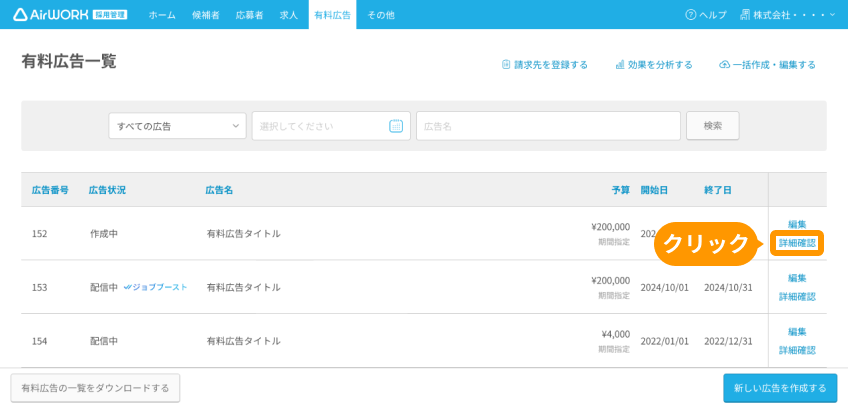Click end date 2024/10/31
Screen dimensions: 848x408
728,287
